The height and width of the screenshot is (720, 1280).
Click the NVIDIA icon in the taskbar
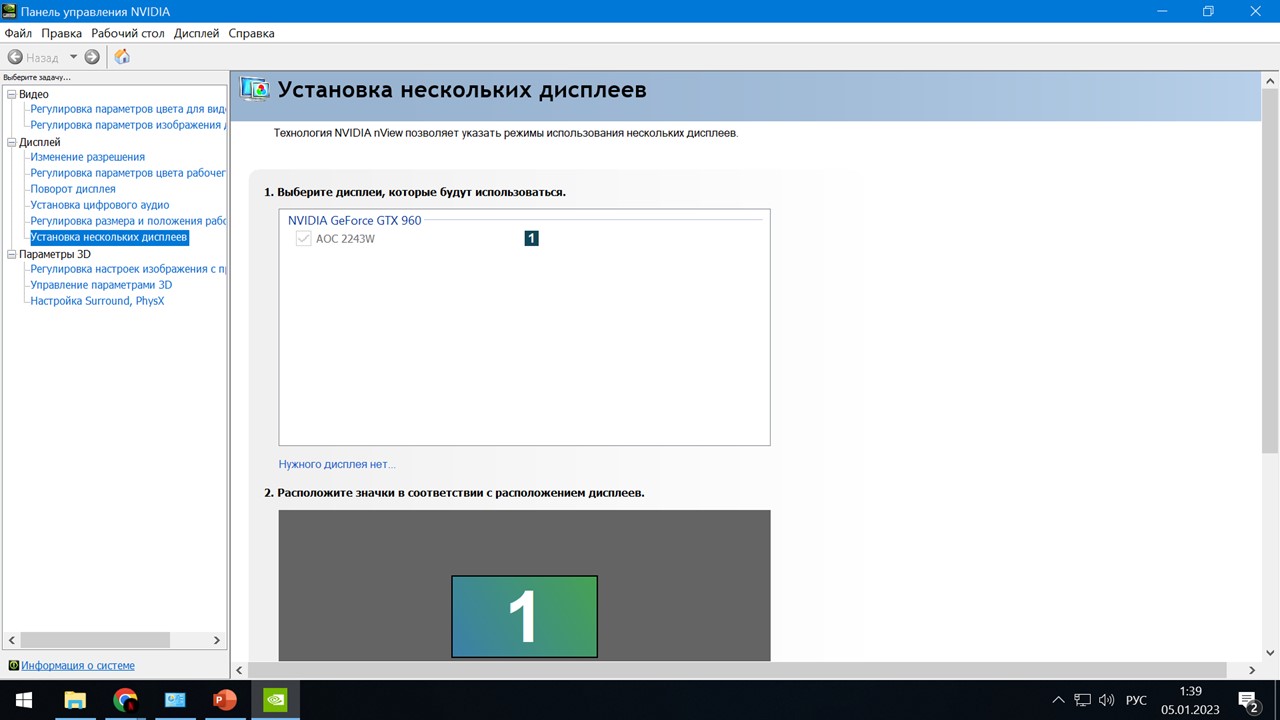[x=275, y=700]
